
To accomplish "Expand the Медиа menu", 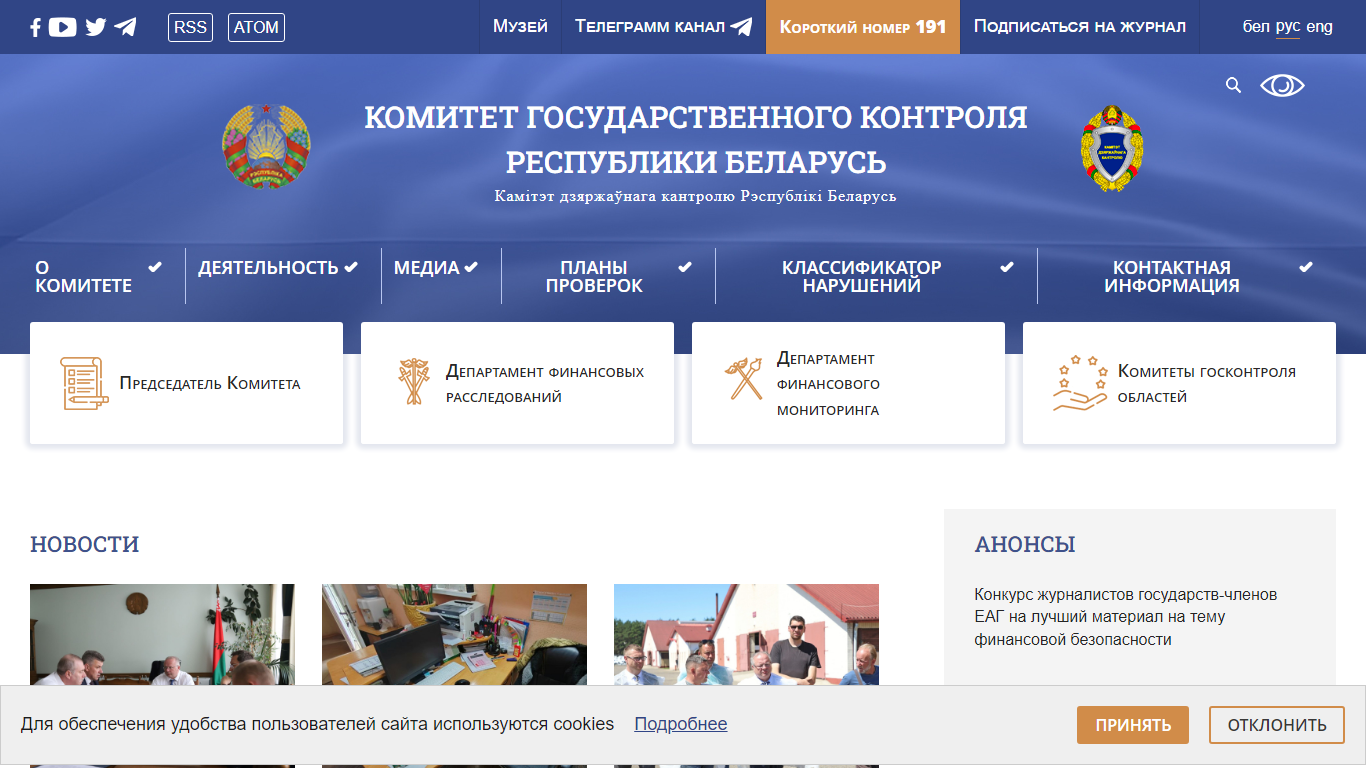I will tap(436, 267).
